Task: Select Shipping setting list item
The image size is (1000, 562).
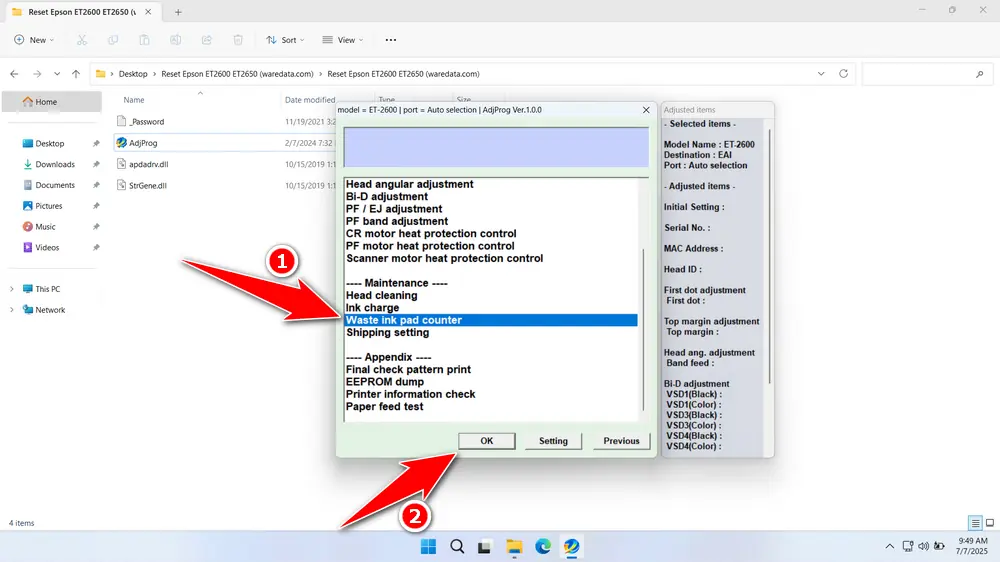Action: coord(387,332)
